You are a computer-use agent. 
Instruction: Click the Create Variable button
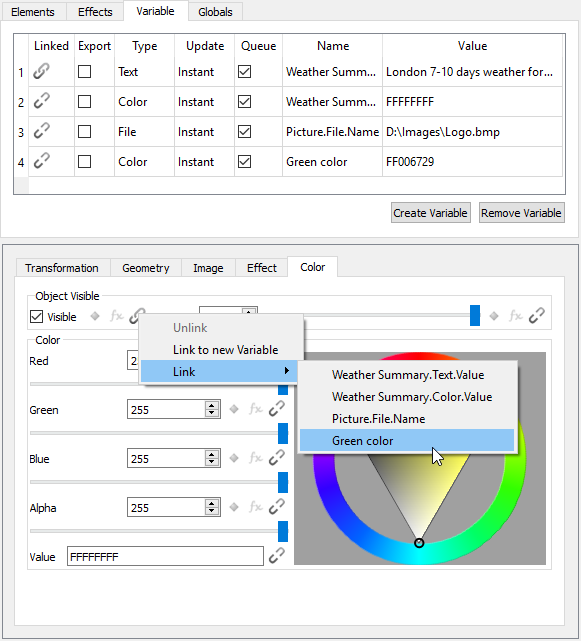point(431,213)
